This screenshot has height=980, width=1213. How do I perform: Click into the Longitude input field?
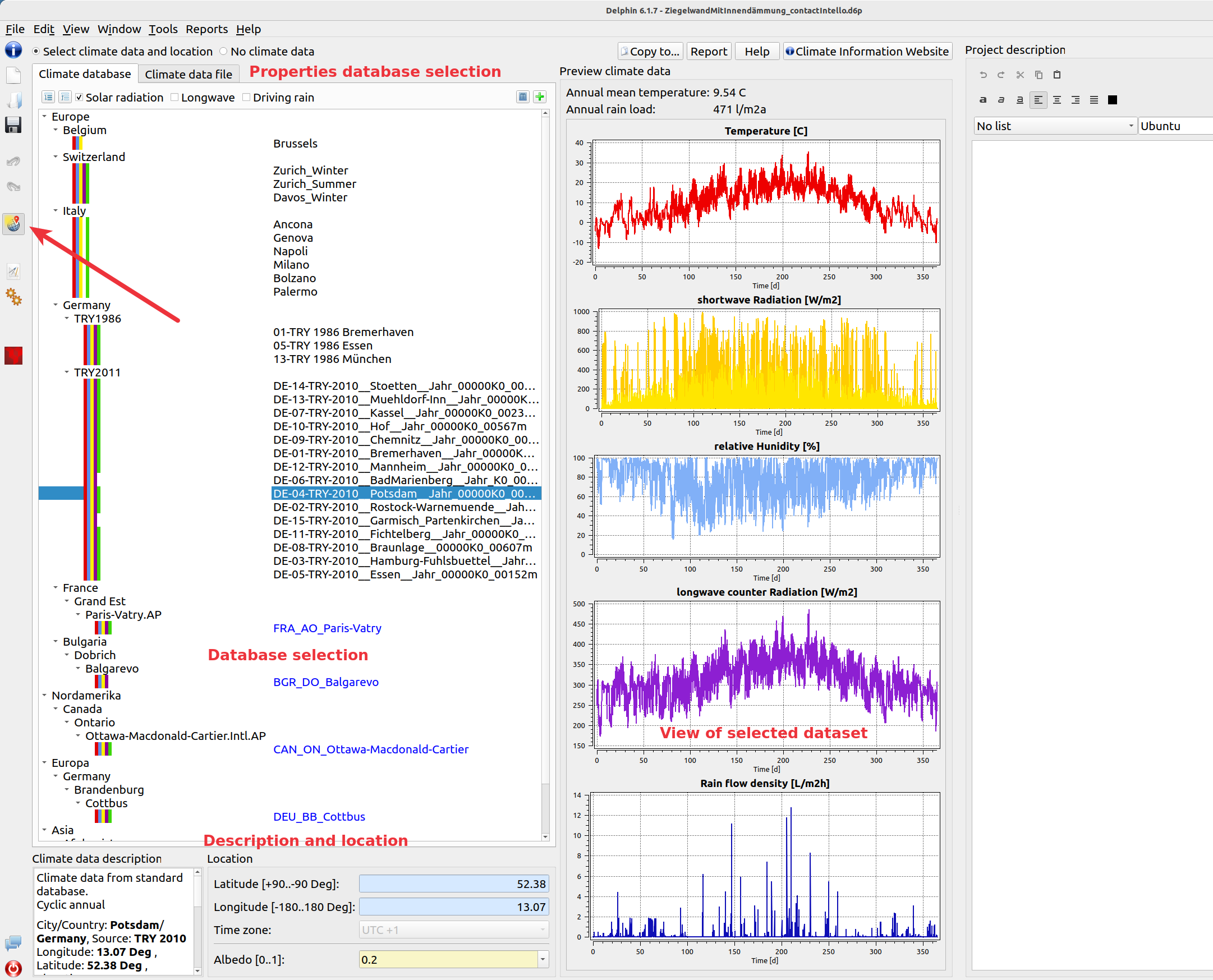coord(454,907)
